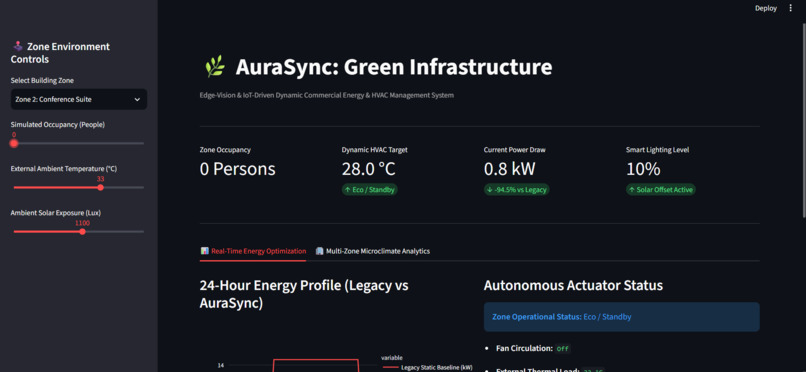Click the Deploy button

(x=765, y=8)
